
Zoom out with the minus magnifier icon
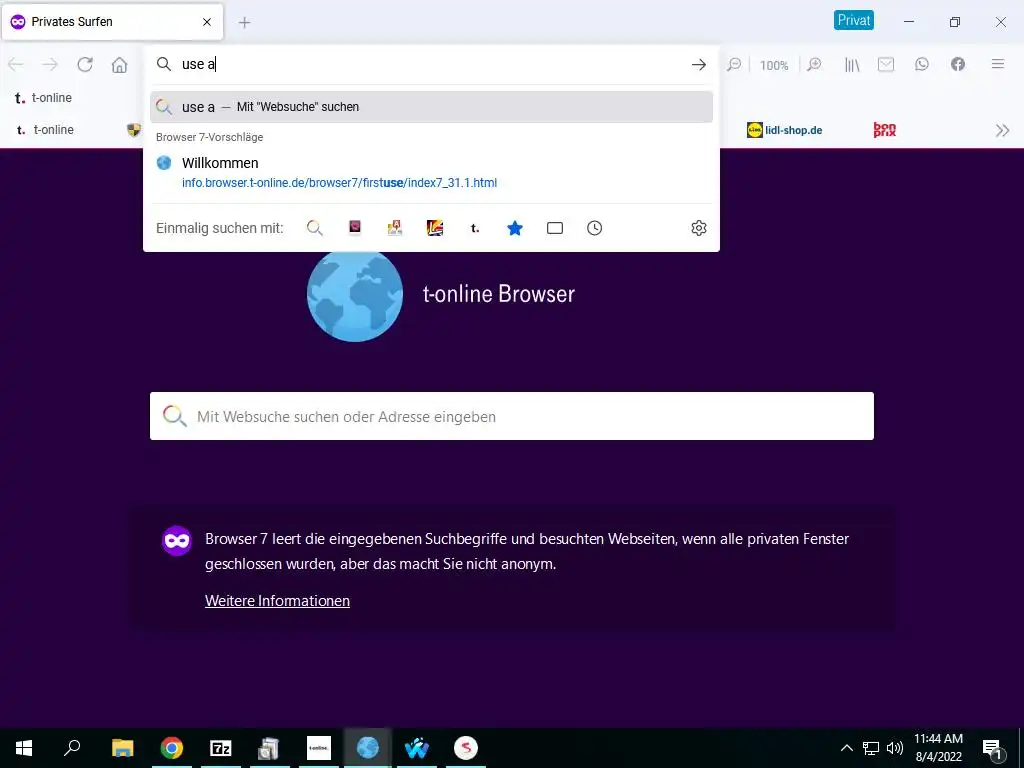pos(734,64)
